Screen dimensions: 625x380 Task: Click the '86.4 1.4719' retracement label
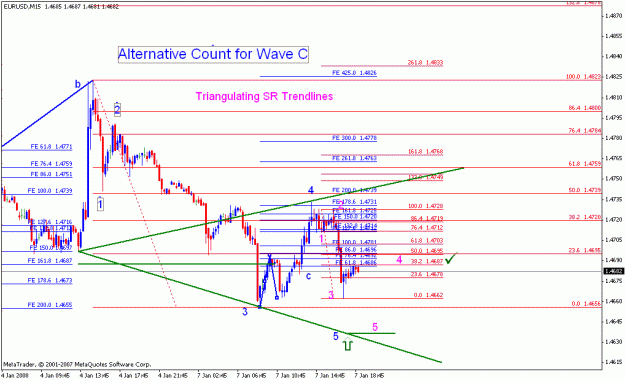427,219
